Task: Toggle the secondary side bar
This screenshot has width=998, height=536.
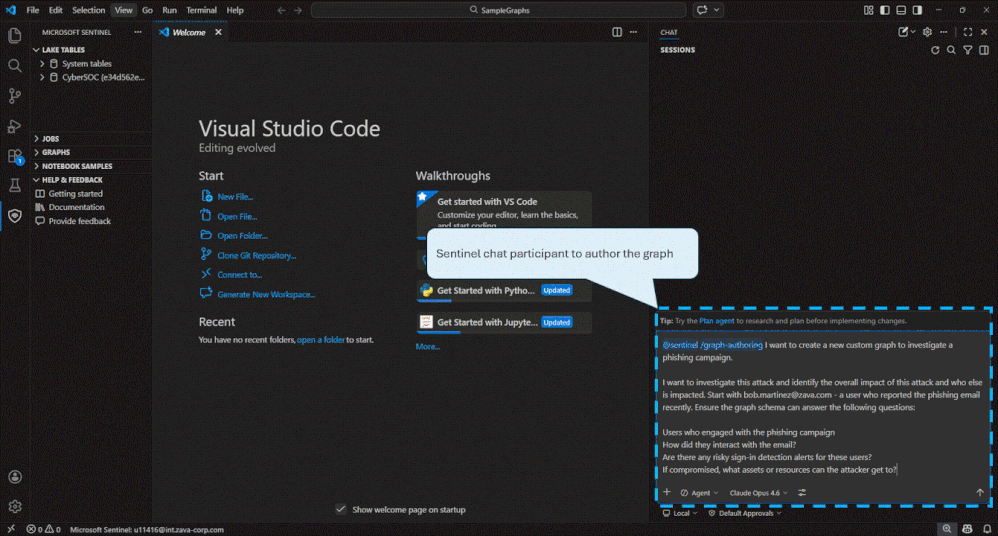Action: pyautogui.click(x=917, y=10)
